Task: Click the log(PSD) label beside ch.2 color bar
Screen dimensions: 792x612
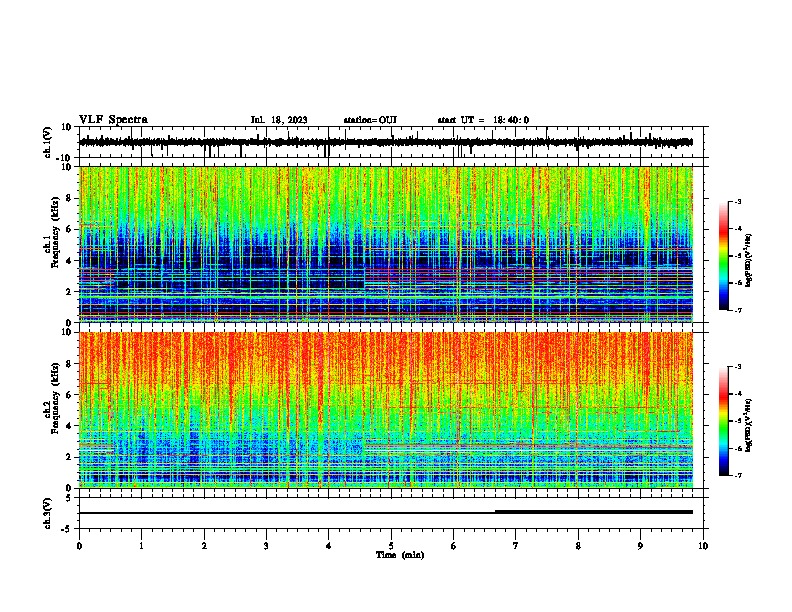Action: coord(749,425)
